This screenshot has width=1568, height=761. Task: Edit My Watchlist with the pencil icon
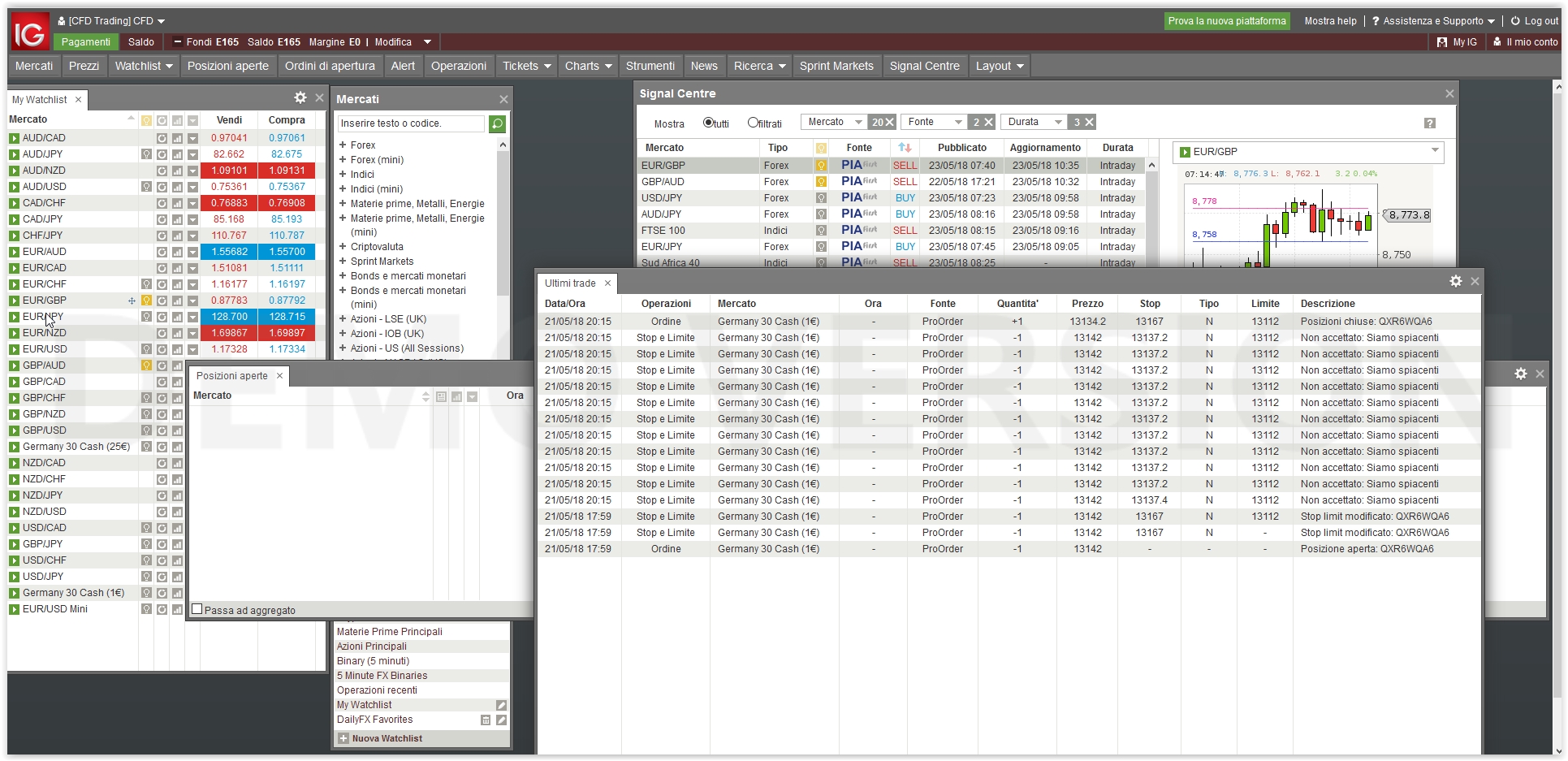501,705
